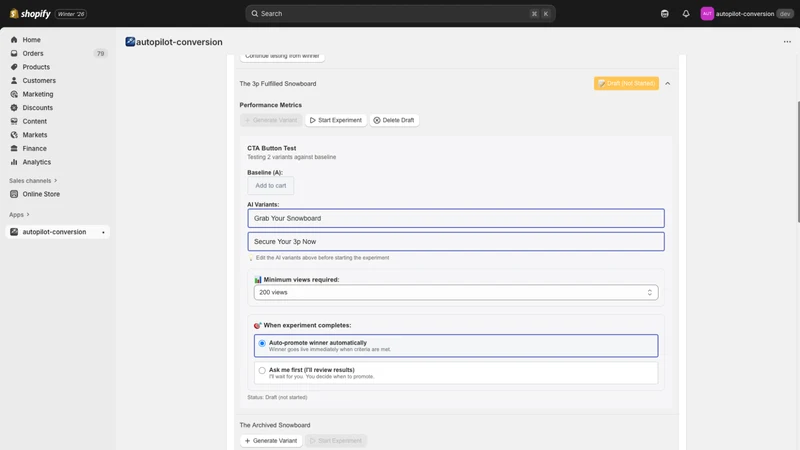Click the 'CTA Button Test' heading
The image size is (800, 450).
[x=271, y=148]
